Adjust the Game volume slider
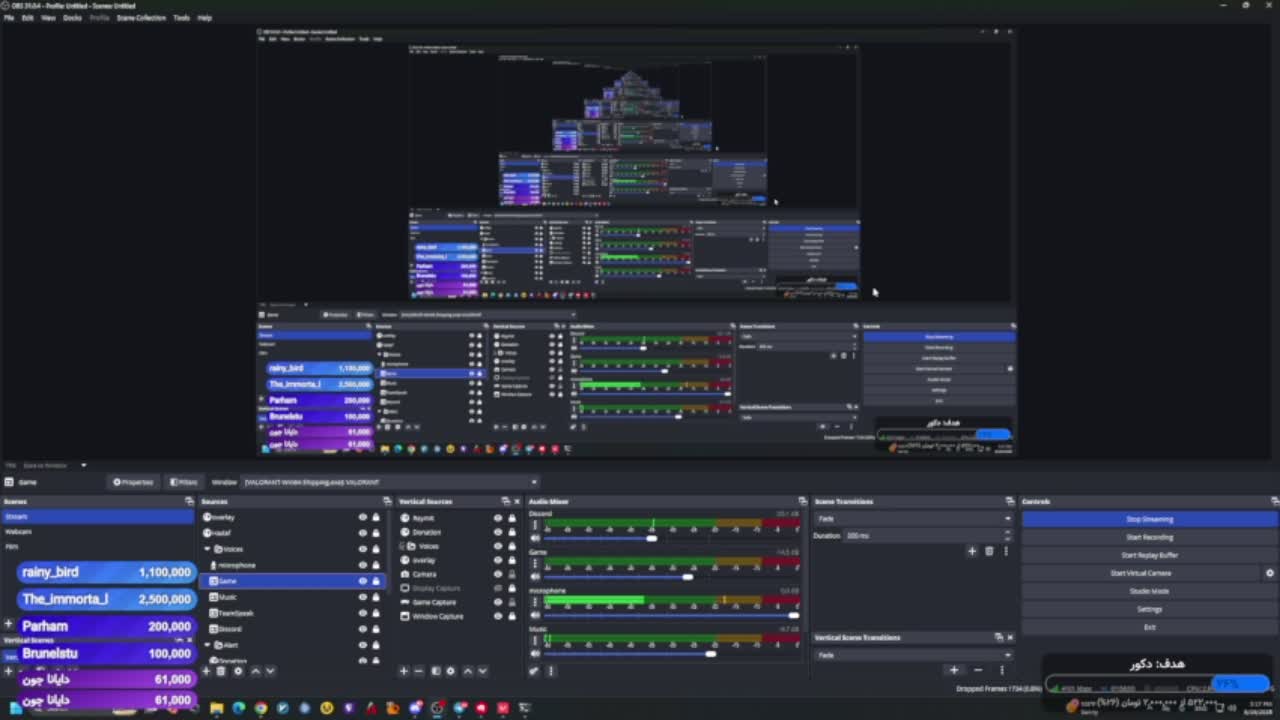The image size is (1280, 720). click(x=687, y=577)
